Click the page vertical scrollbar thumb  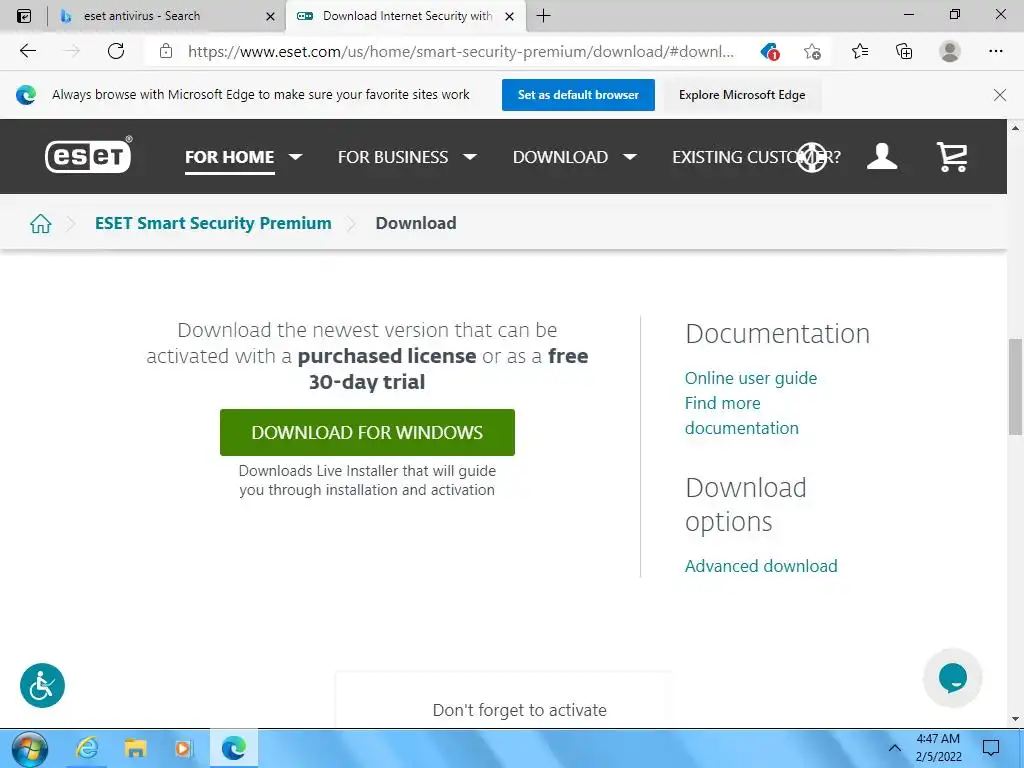coord(1015,387)
